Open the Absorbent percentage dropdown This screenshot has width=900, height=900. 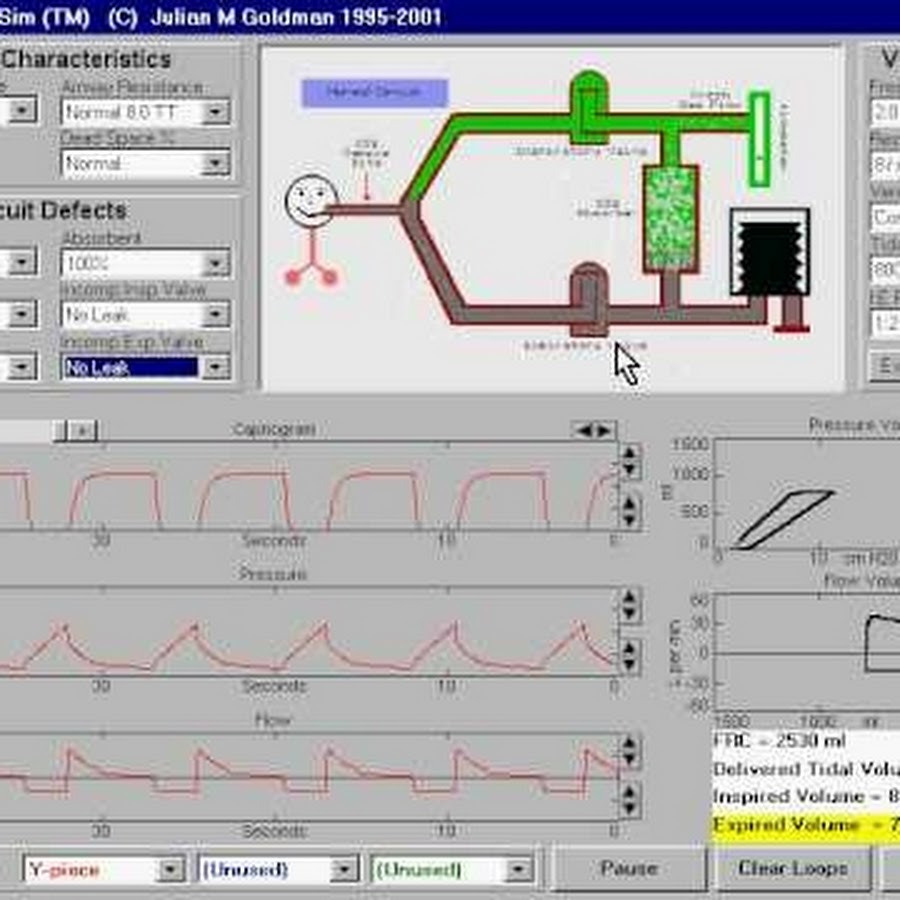pos(216,264)
